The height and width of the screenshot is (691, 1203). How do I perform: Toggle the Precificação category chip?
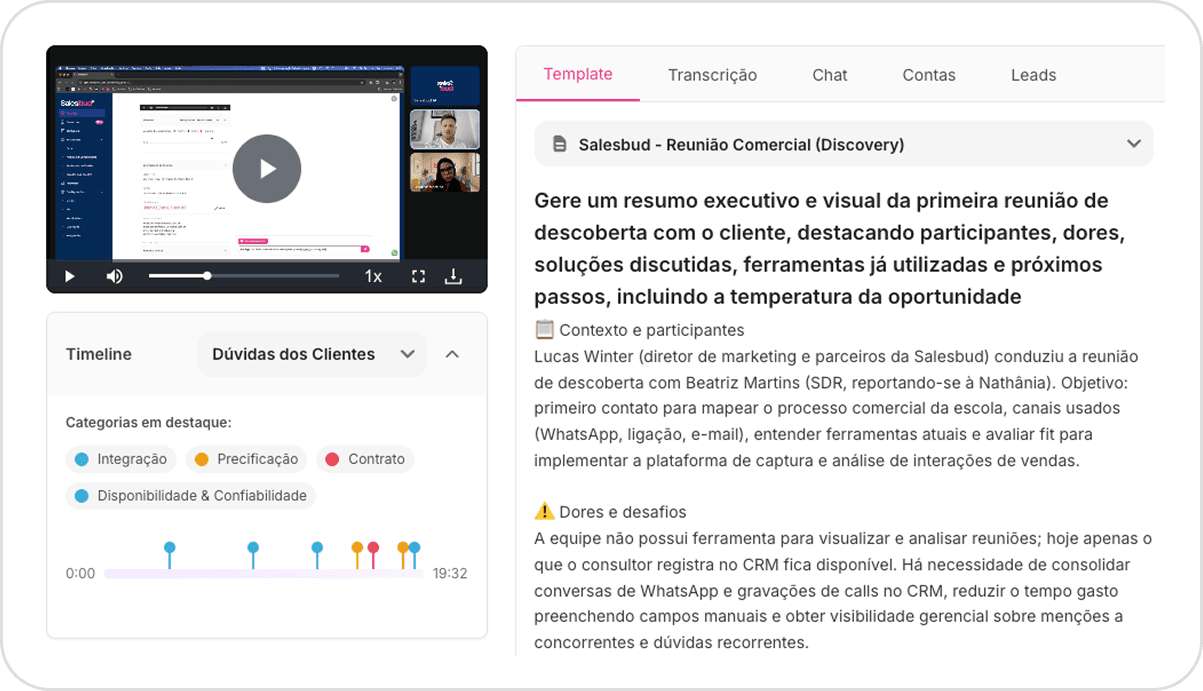click(x=247, y=459)
